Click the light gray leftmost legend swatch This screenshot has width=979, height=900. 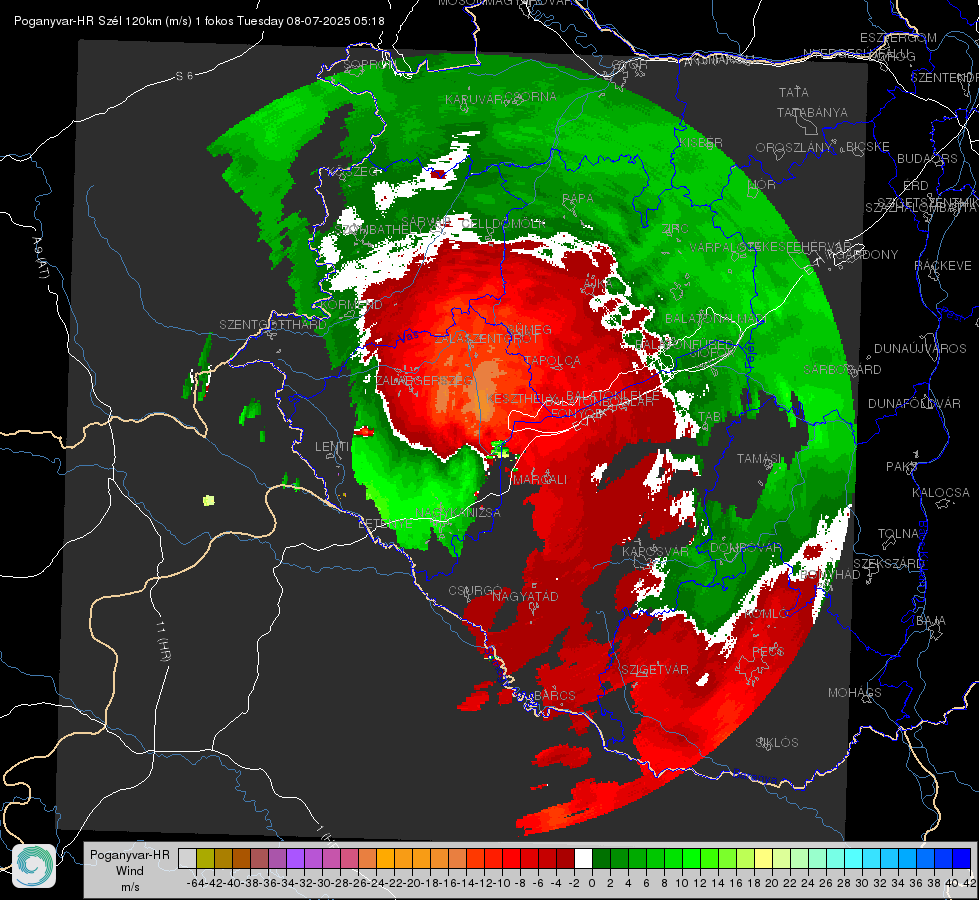187,858
